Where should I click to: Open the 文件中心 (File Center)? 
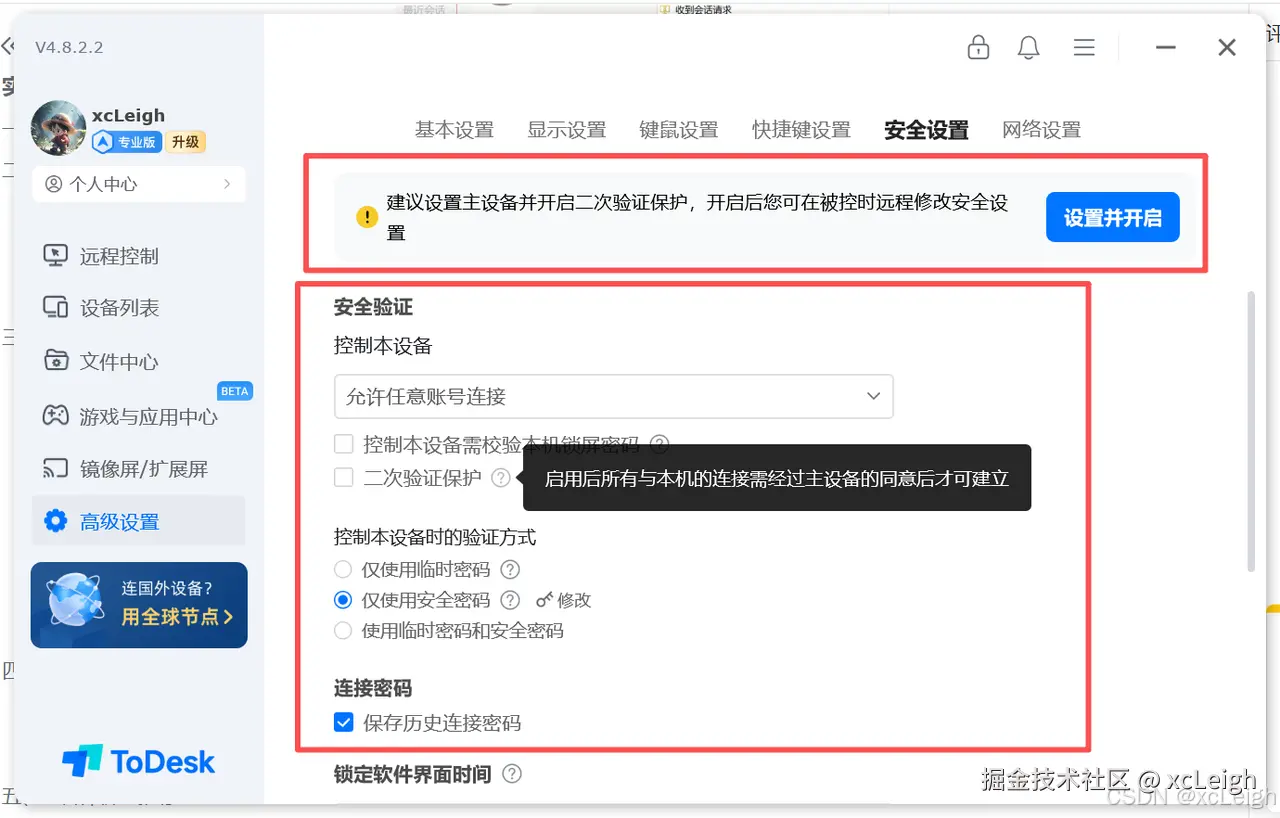[x=116, y=361]
